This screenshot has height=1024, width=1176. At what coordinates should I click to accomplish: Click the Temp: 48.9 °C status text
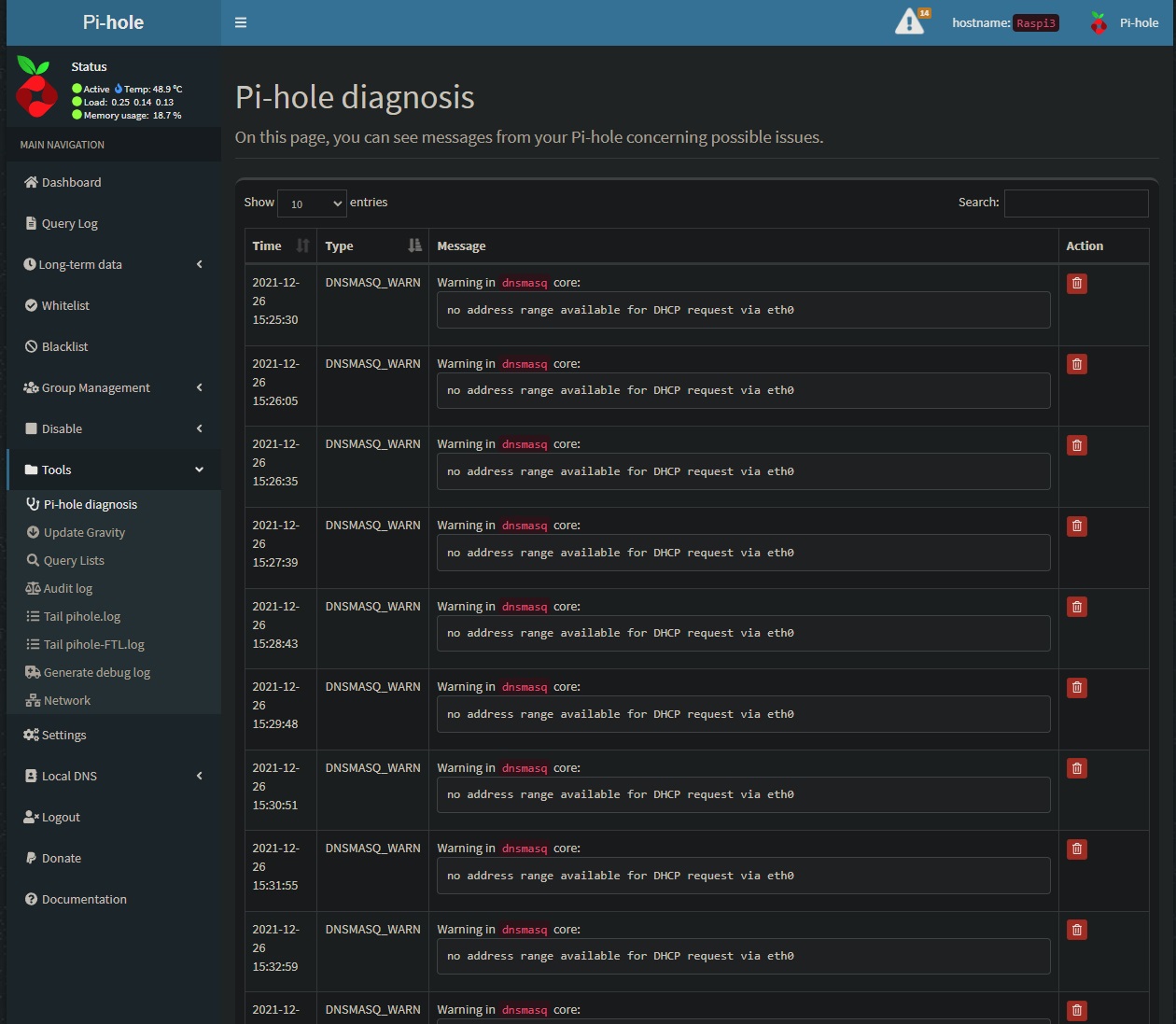coord(154,90)
